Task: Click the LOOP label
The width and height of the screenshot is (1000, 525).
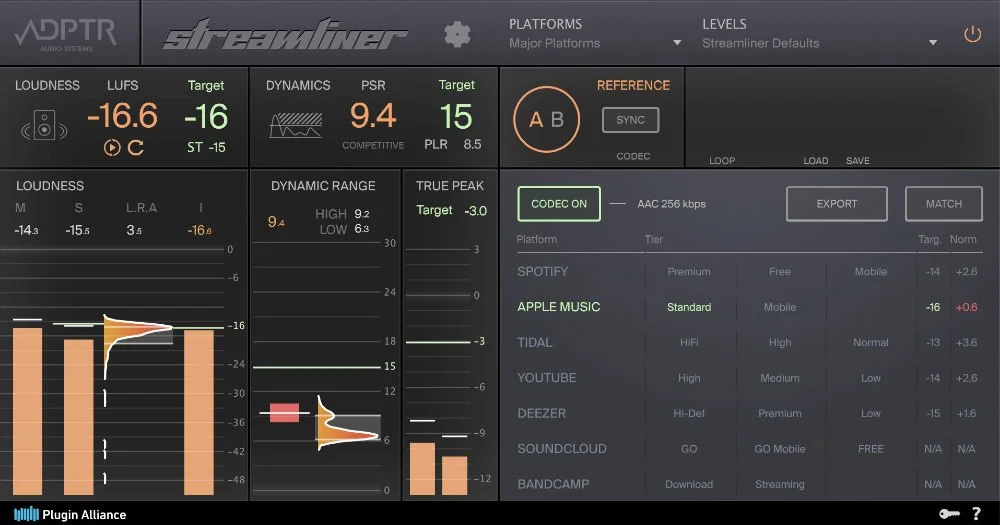Action: (x=722, y=161)
